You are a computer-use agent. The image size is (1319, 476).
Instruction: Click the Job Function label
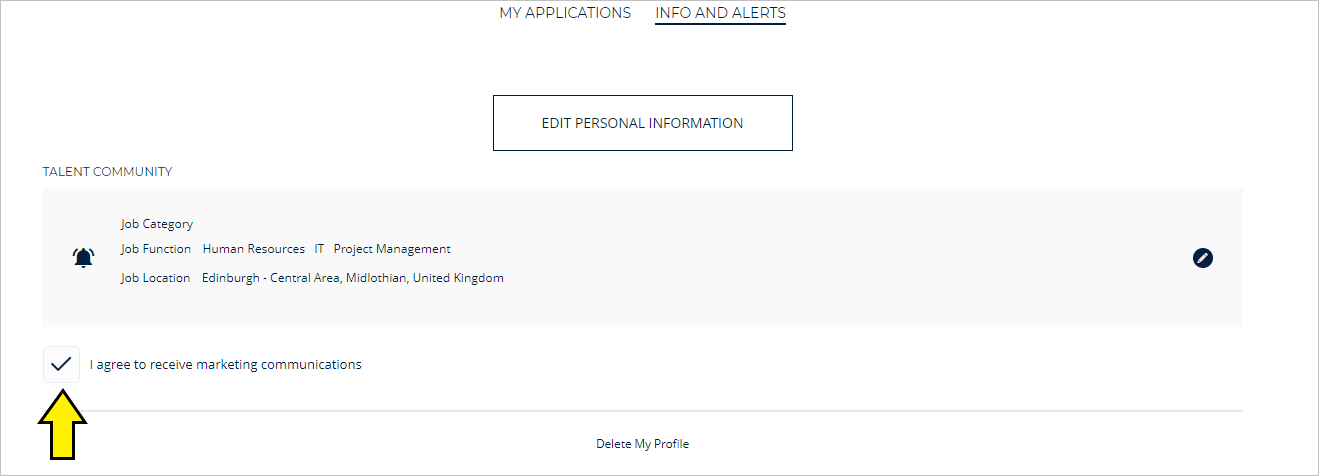pyautogui.click(x=156, y=249)
